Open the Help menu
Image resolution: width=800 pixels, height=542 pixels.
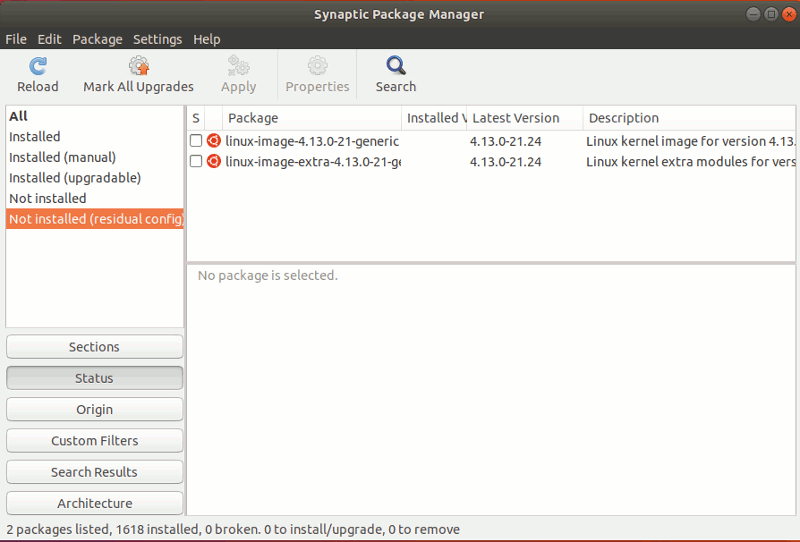(x=207, y=39)
